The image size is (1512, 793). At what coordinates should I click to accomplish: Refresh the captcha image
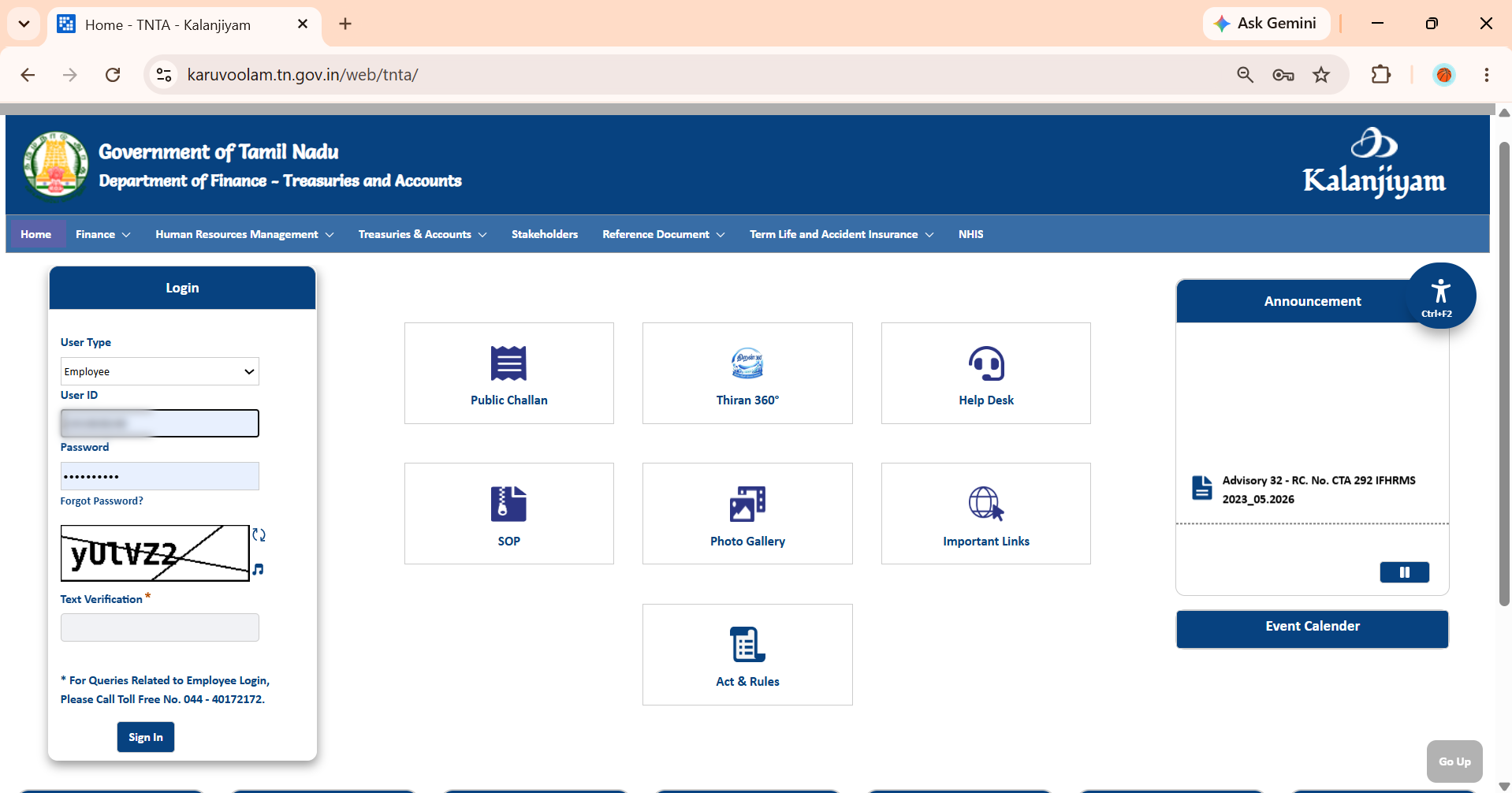[259, 534]
